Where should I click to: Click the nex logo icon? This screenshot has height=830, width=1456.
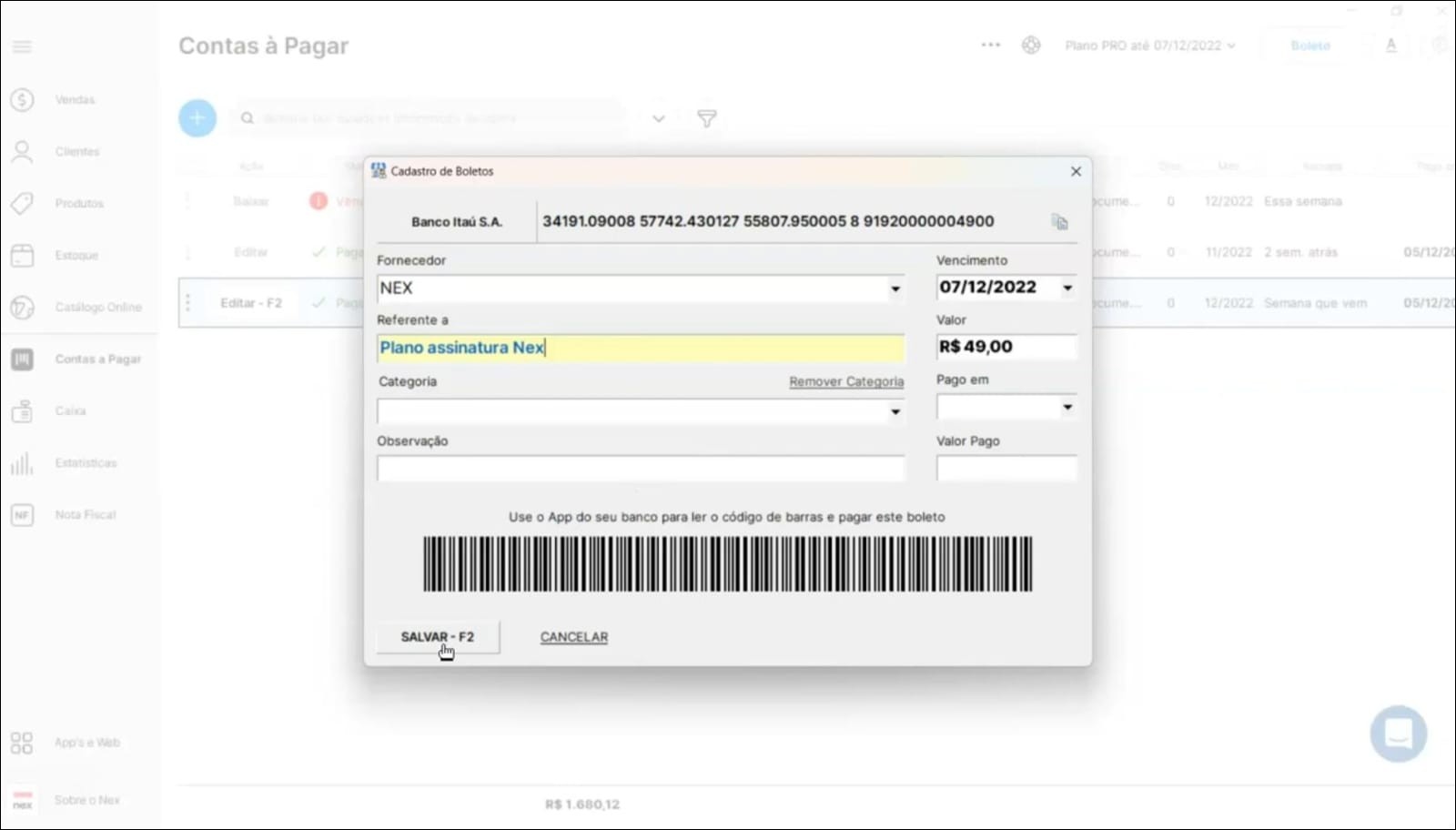tap(22, 800)
